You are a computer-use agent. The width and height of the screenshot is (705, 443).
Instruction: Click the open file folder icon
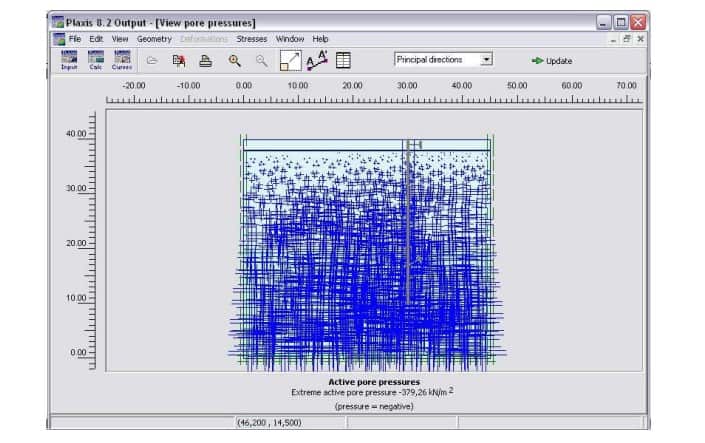[152, 61]
